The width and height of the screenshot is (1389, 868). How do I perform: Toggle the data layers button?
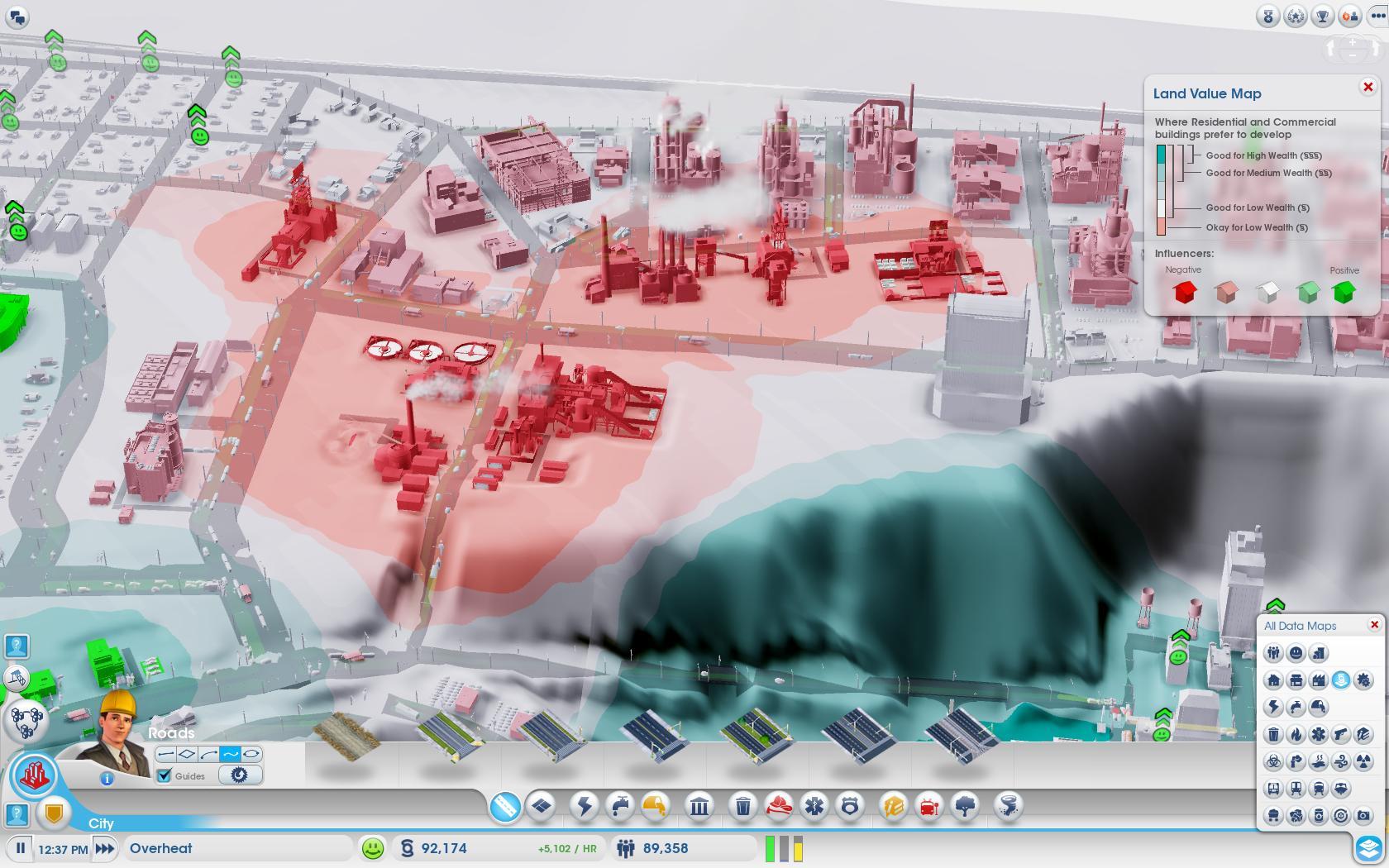1368,848
